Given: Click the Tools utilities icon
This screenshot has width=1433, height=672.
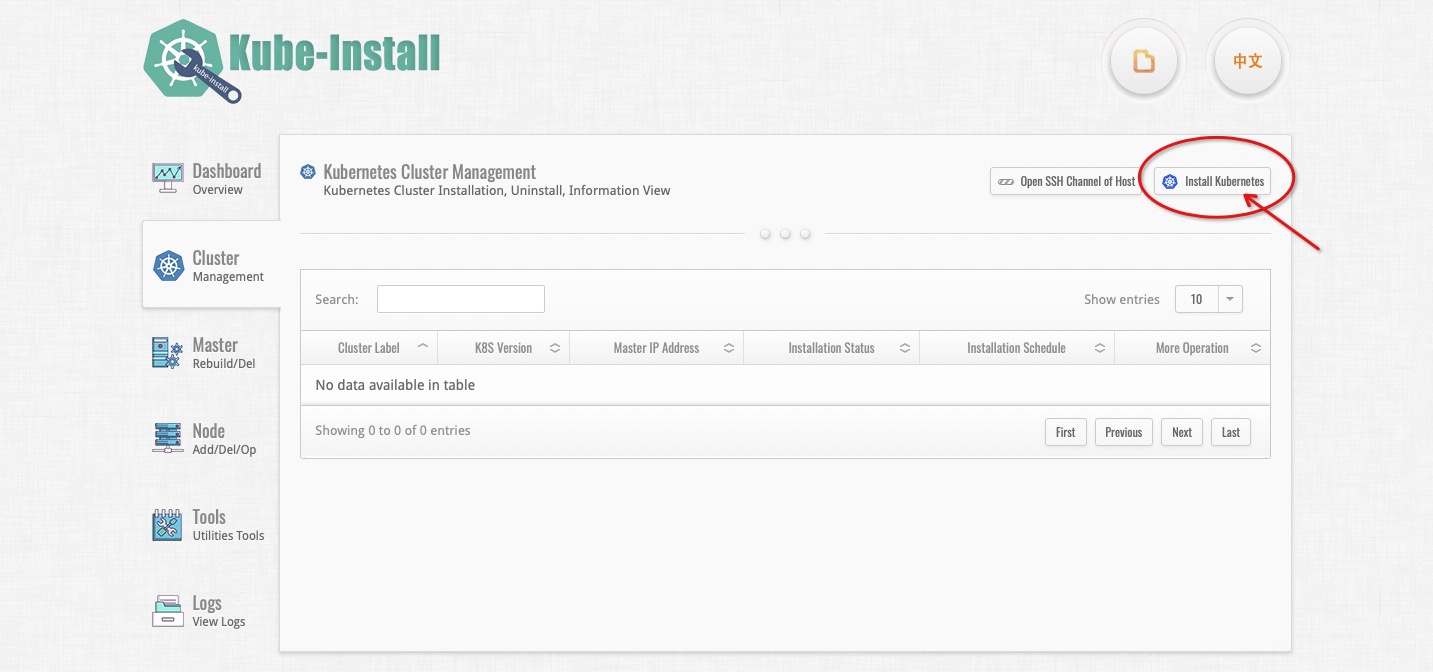Looking at the screenshot, I should pyautogui.click(x=168, y=525).
